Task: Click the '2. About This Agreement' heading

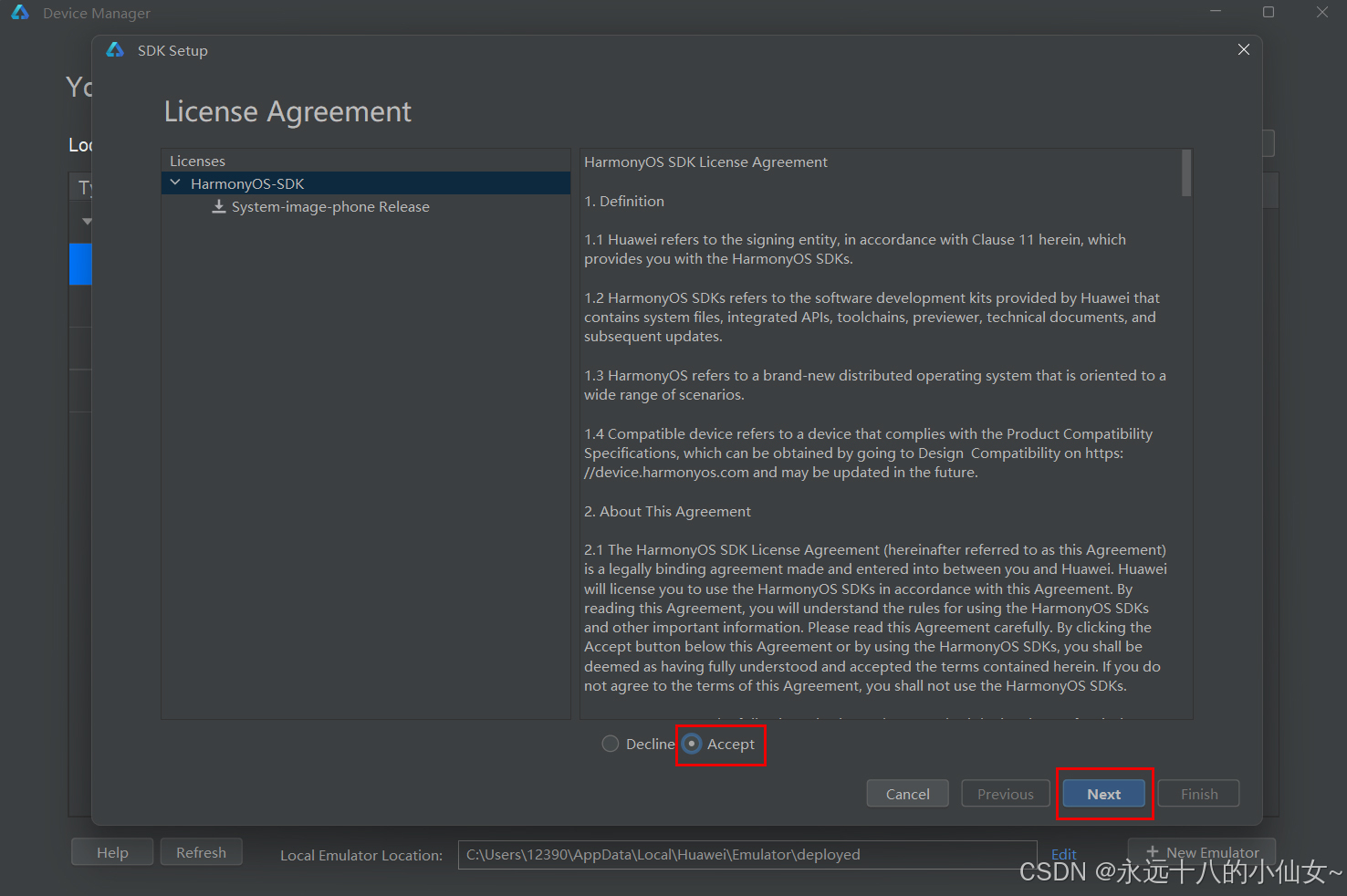Action: [667, 511]
